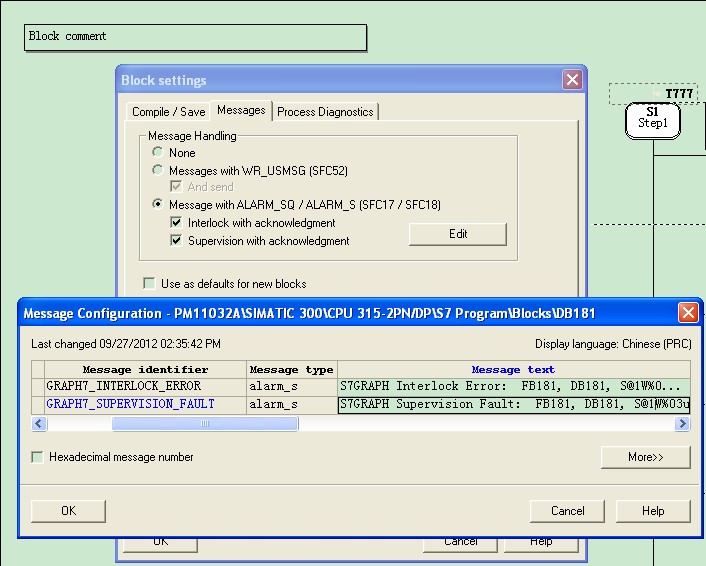Select the GRAPH7_SUPERVISION_FAULT identifier cell
Screen dimensions: 706x566
(x=145, y=404)
